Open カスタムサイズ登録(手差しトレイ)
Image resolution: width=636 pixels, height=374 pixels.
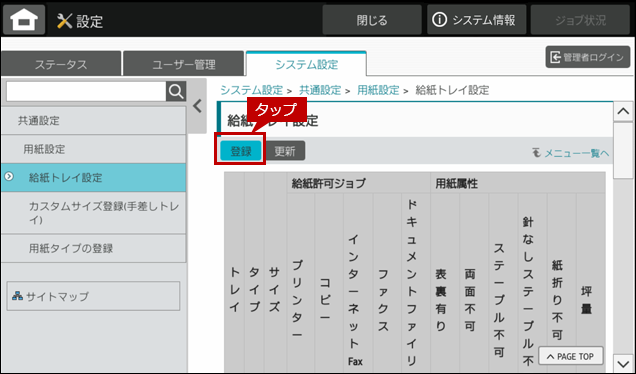tap(94, 213)
